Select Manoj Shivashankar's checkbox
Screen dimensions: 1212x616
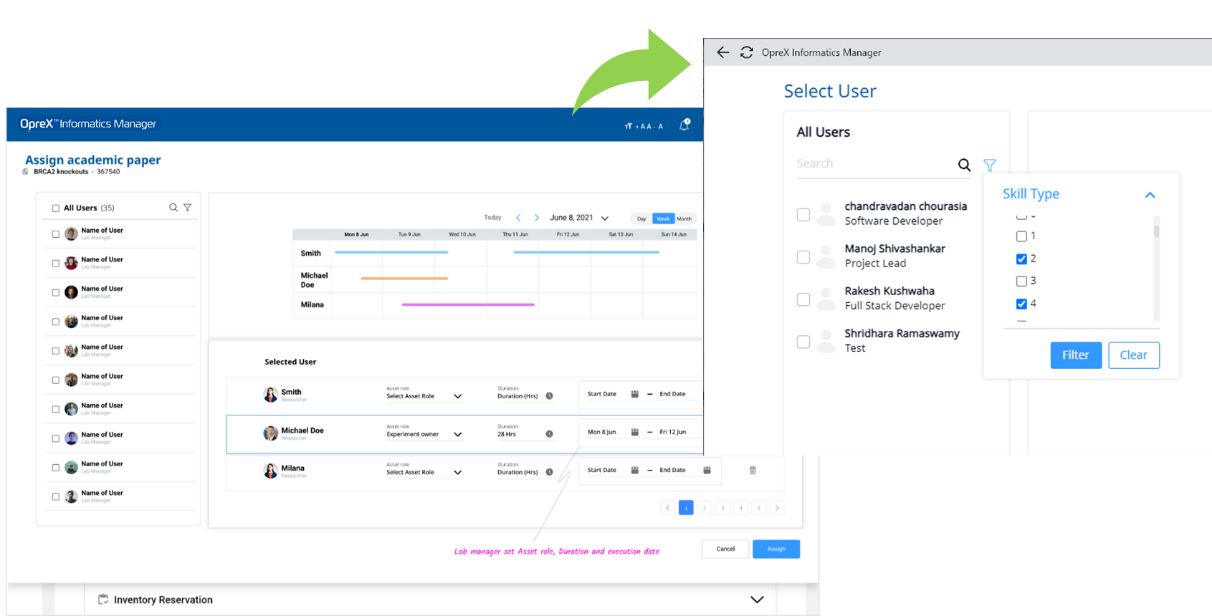coord(803,257)
